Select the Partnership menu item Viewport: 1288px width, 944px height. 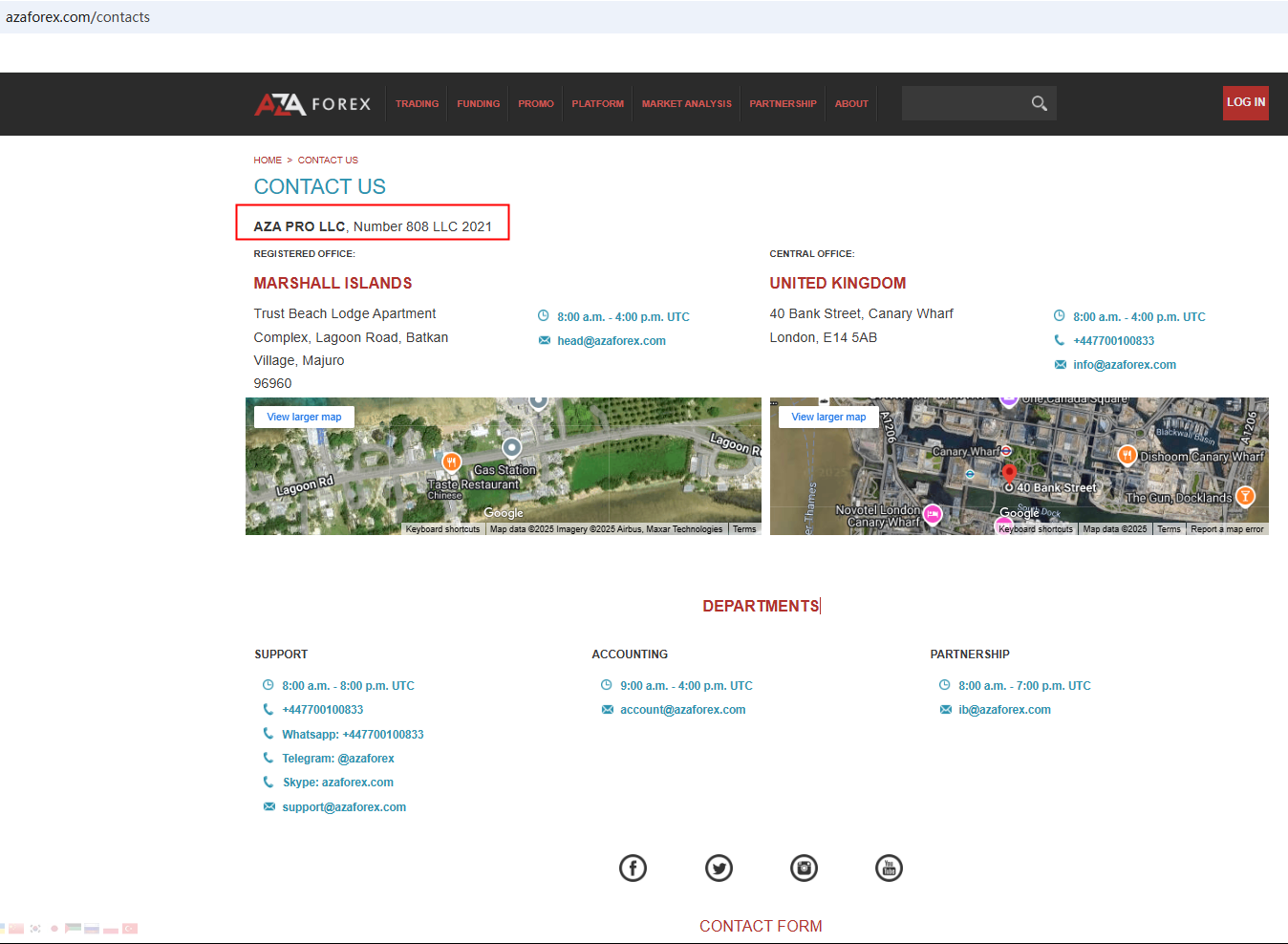(783, 104)
